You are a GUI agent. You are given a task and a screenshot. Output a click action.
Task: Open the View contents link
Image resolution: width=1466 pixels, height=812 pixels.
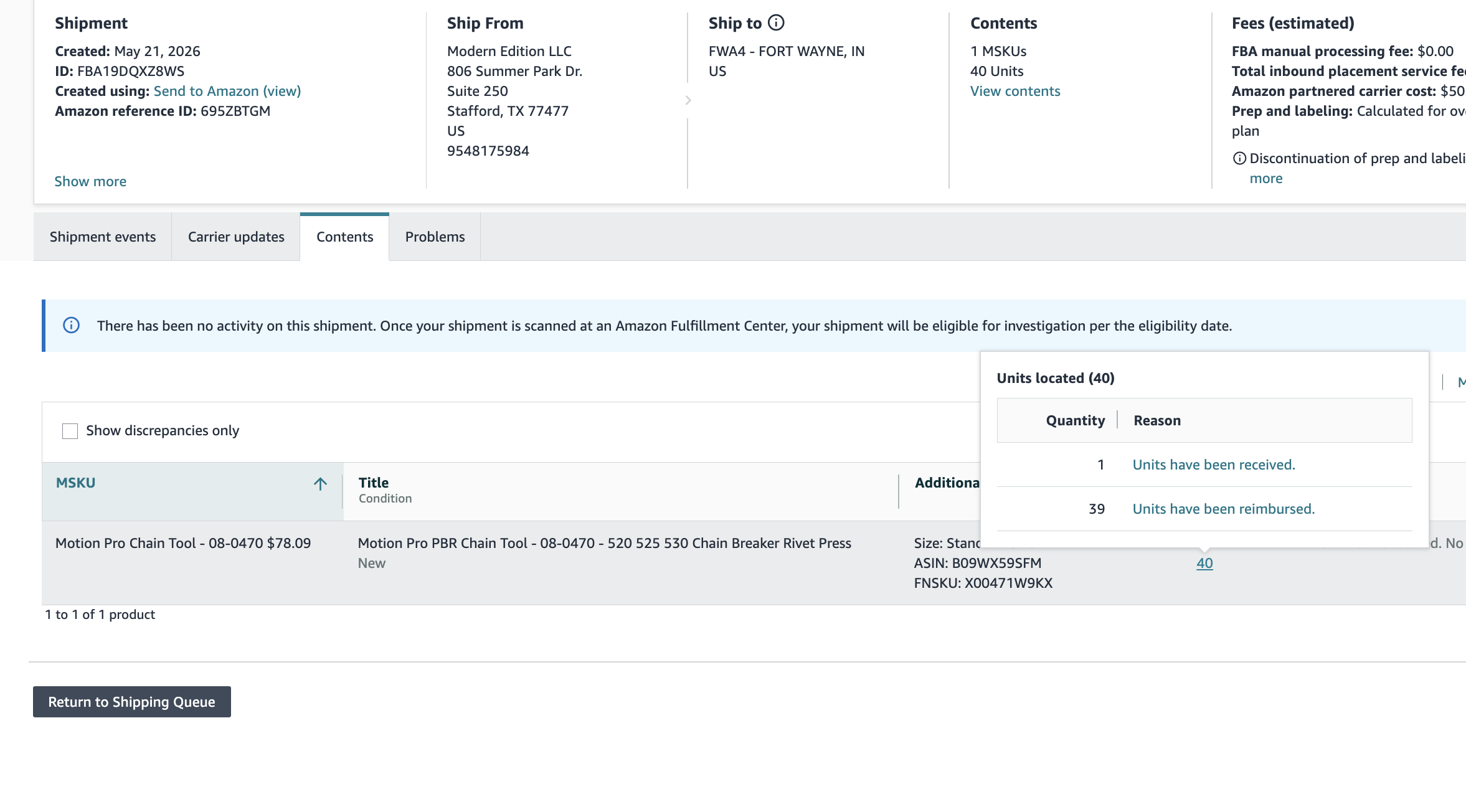point(1015,91)
